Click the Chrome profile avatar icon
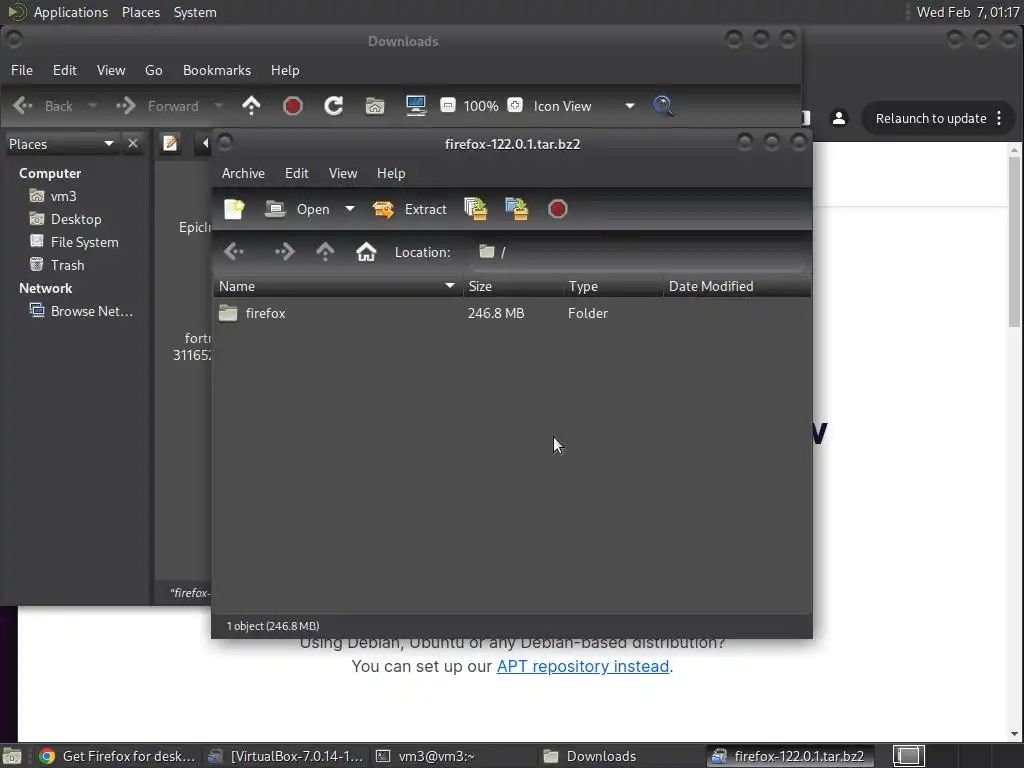Screen dimensions: 1024x768 click(839, 118)
